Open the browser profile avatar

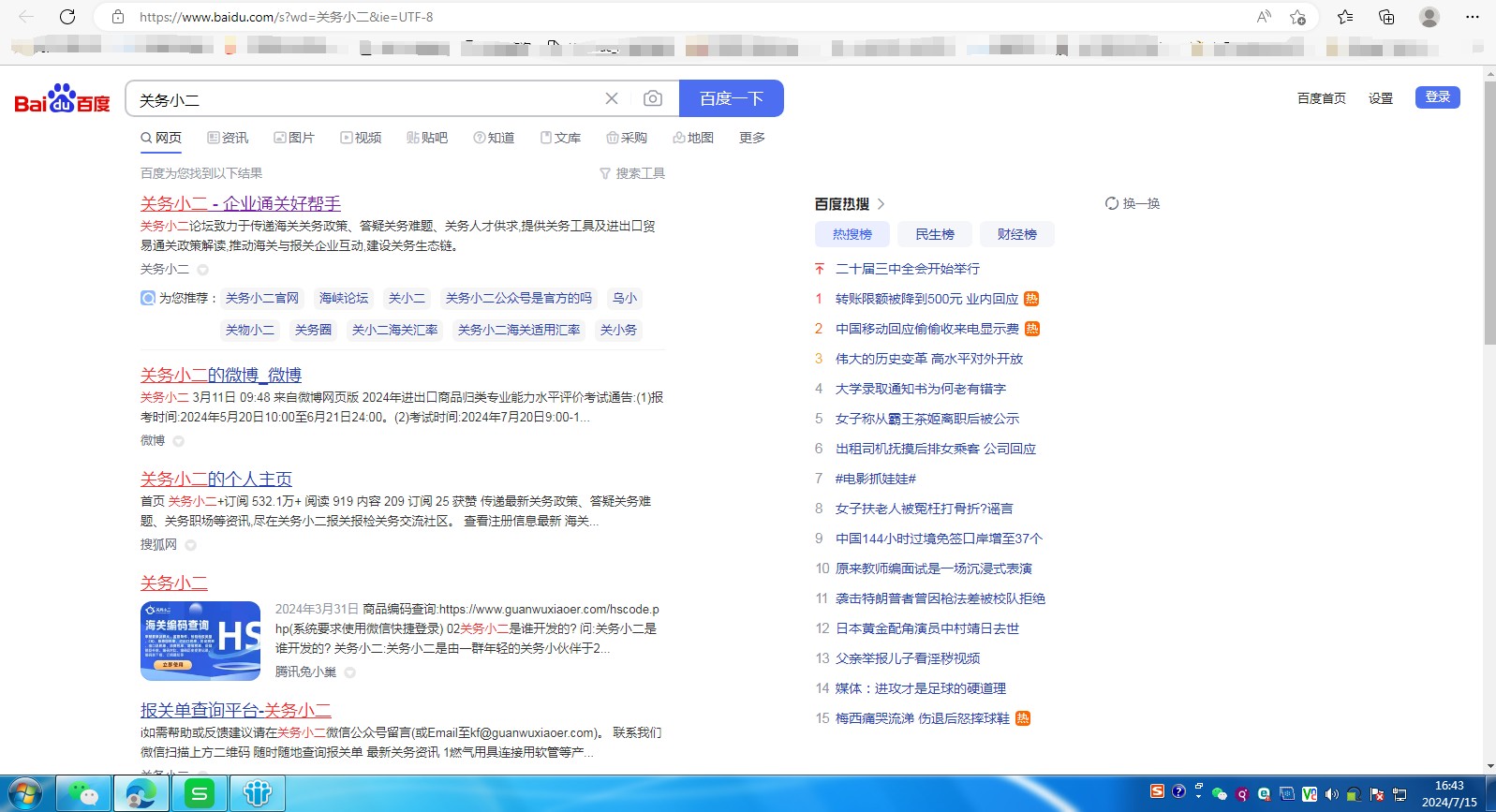(x=1429, y=17)
